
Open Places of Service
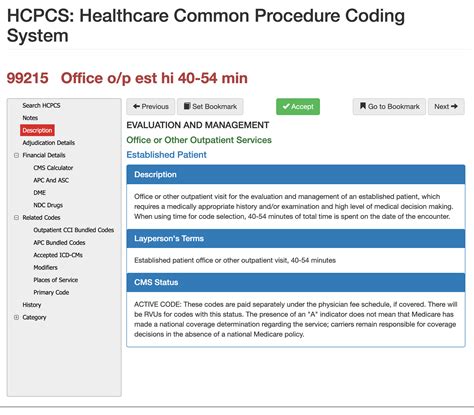(x=56, y=280)
